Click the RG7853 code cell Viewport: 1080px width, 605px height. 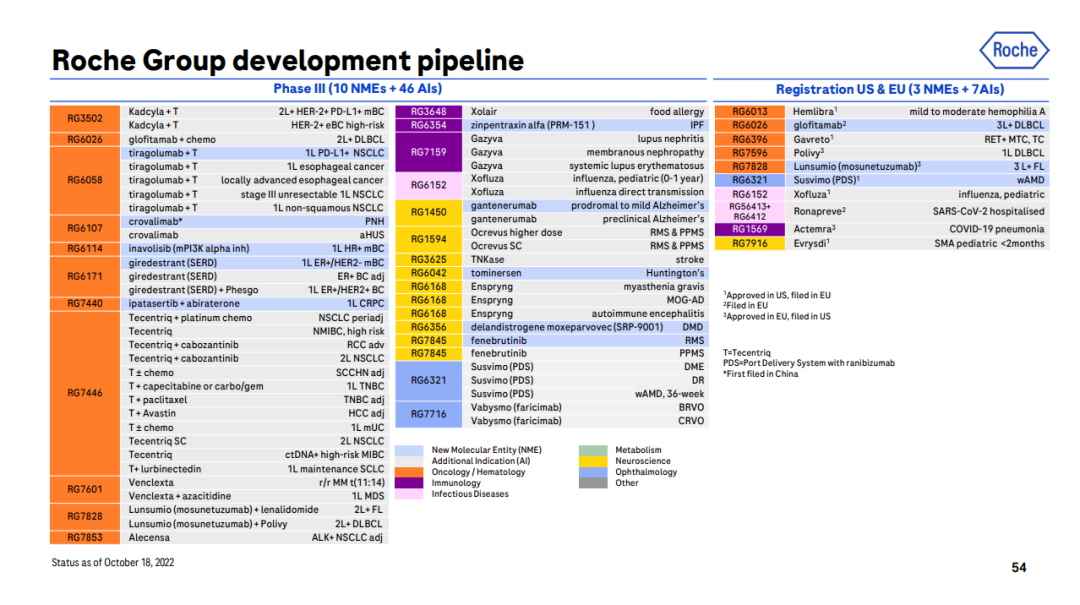click(x=85, y=537)
